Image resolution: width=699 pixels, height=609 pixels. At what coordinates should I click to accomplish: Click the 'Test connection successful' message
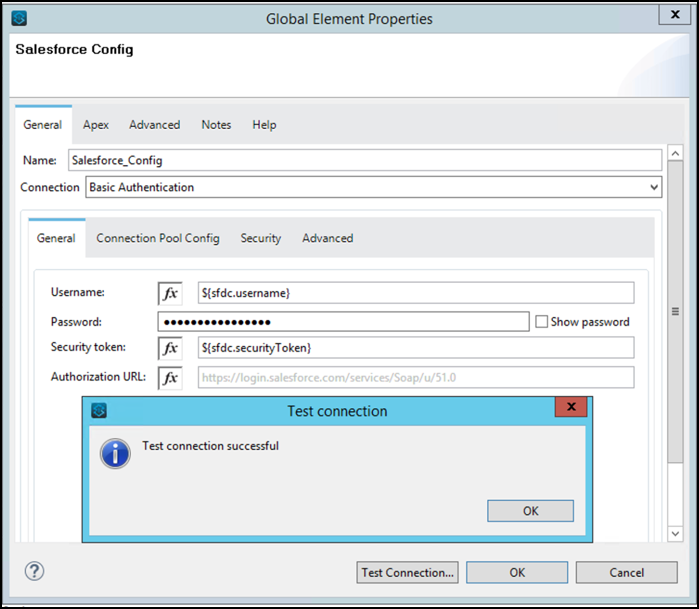click(210, 446)
